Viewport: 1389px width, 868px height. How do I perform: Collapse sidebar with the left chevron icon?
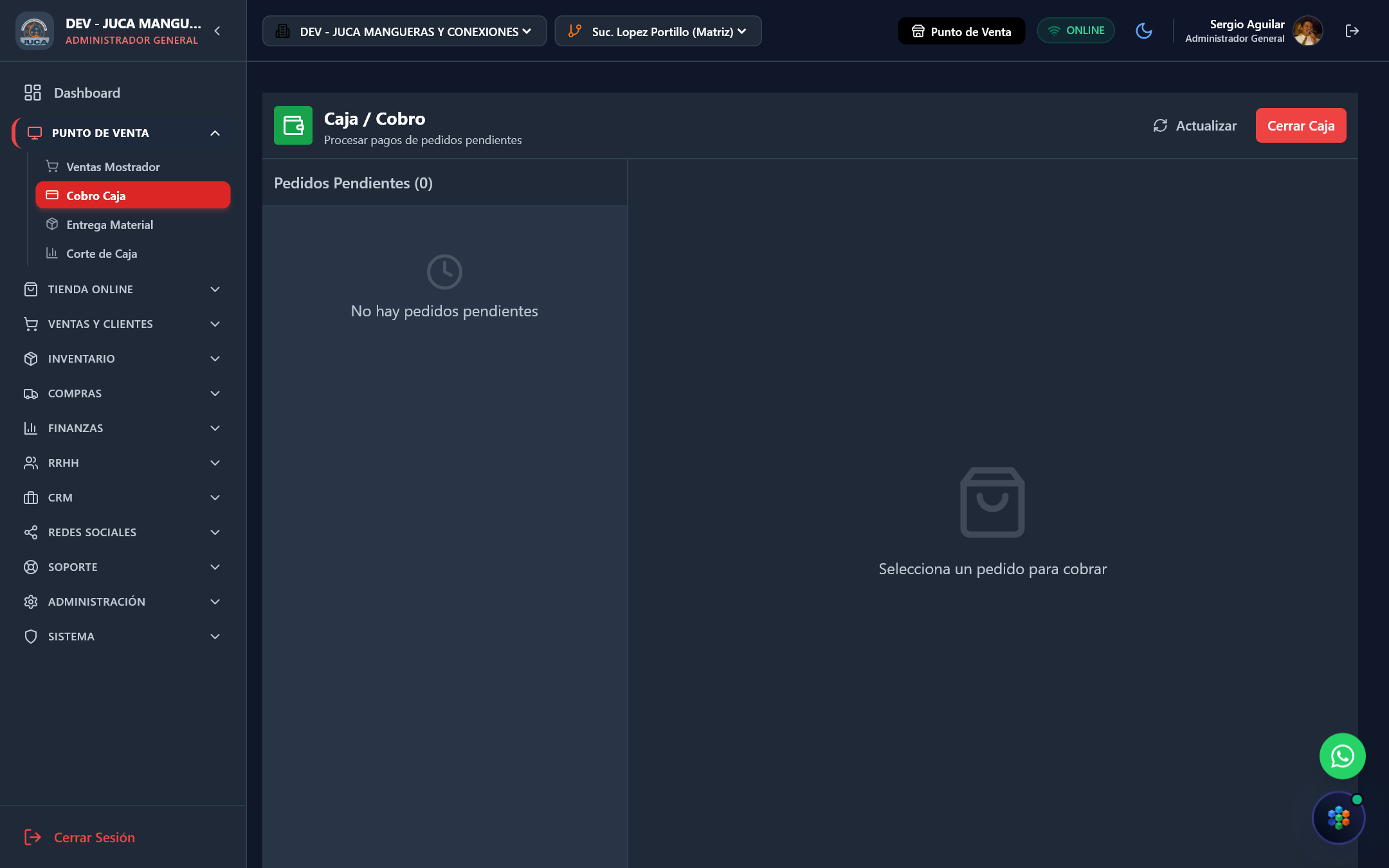[217, 31]
